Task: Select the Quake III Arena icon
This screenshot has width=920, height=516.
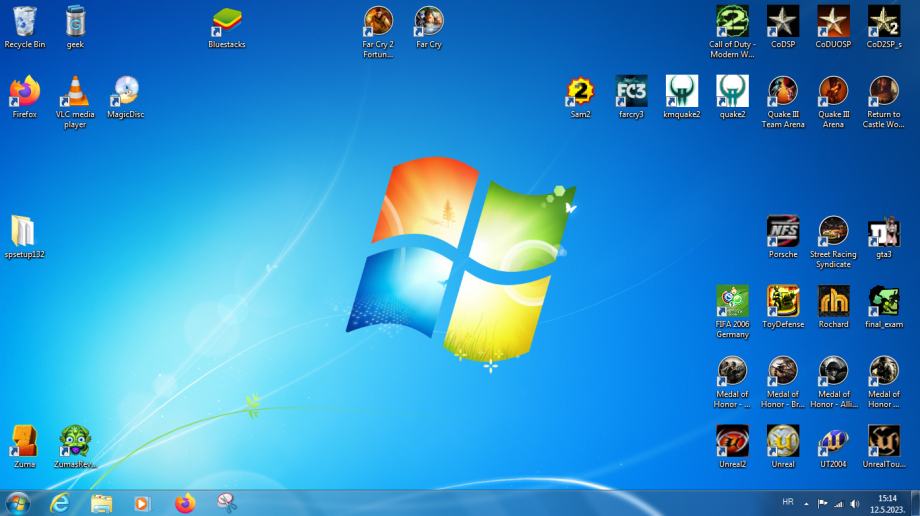Action: 833,102
